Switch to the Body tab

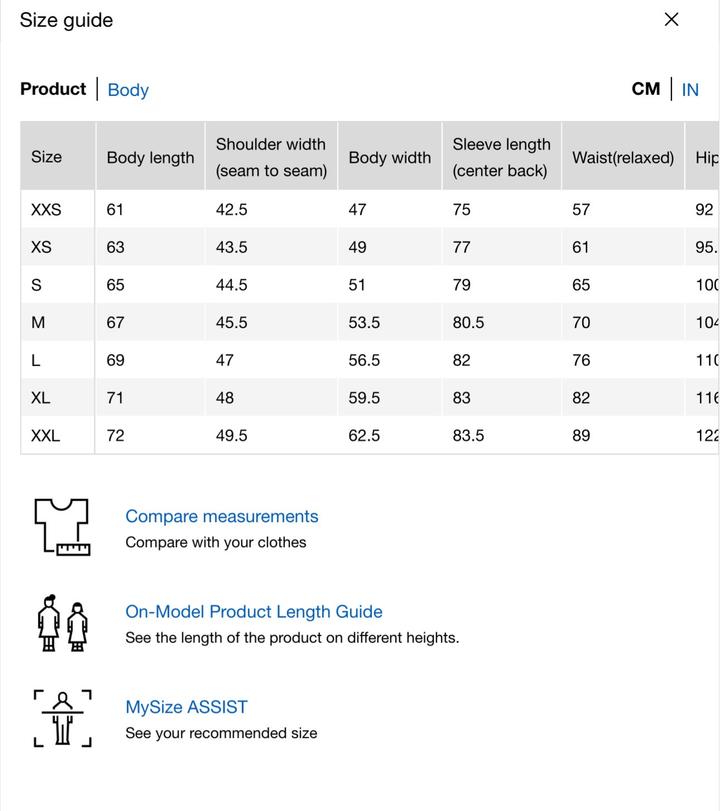coord(128,90)
